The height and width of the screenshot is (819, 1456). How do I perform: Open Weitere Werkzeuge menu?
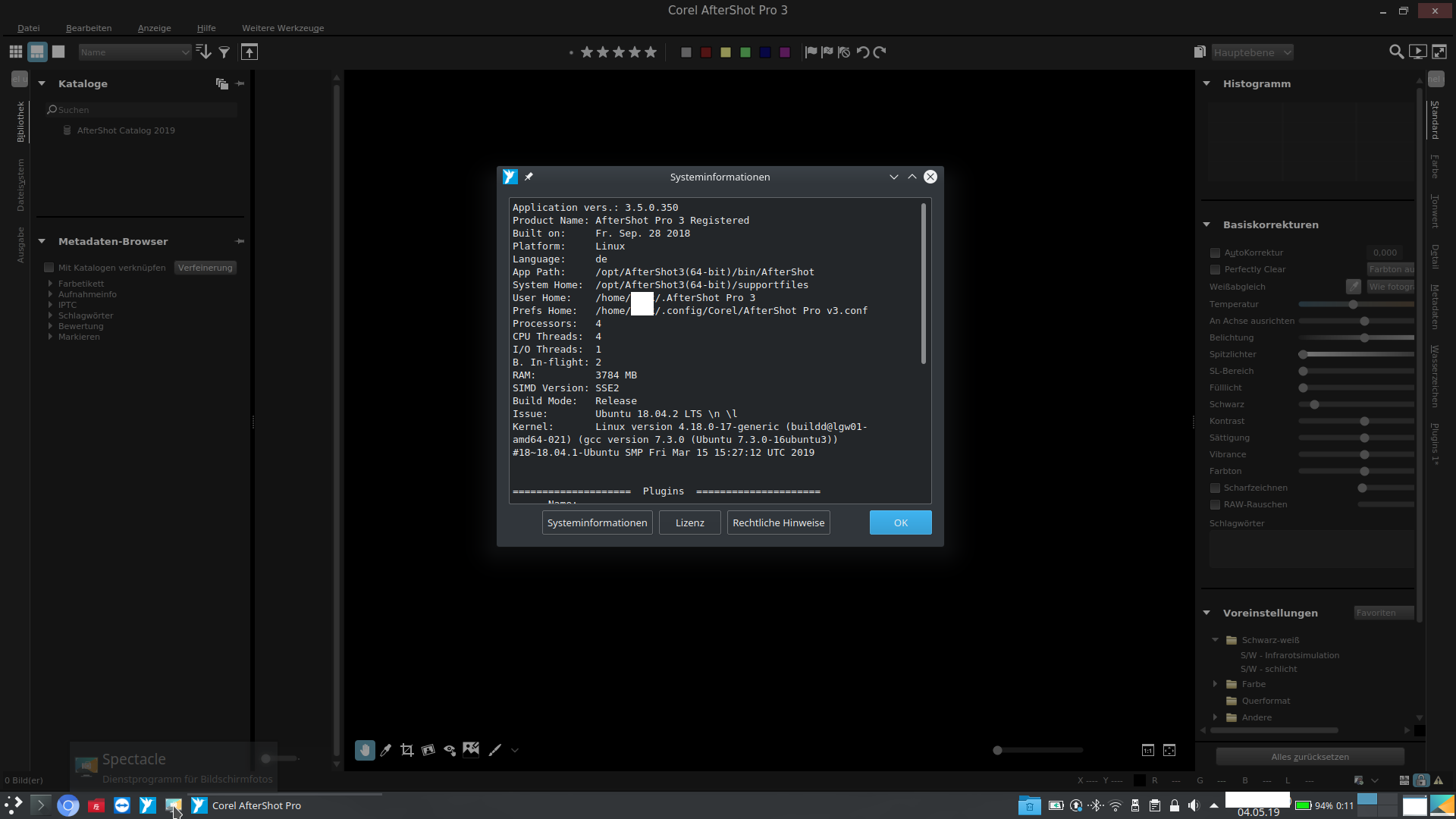[x=283, y=28]
